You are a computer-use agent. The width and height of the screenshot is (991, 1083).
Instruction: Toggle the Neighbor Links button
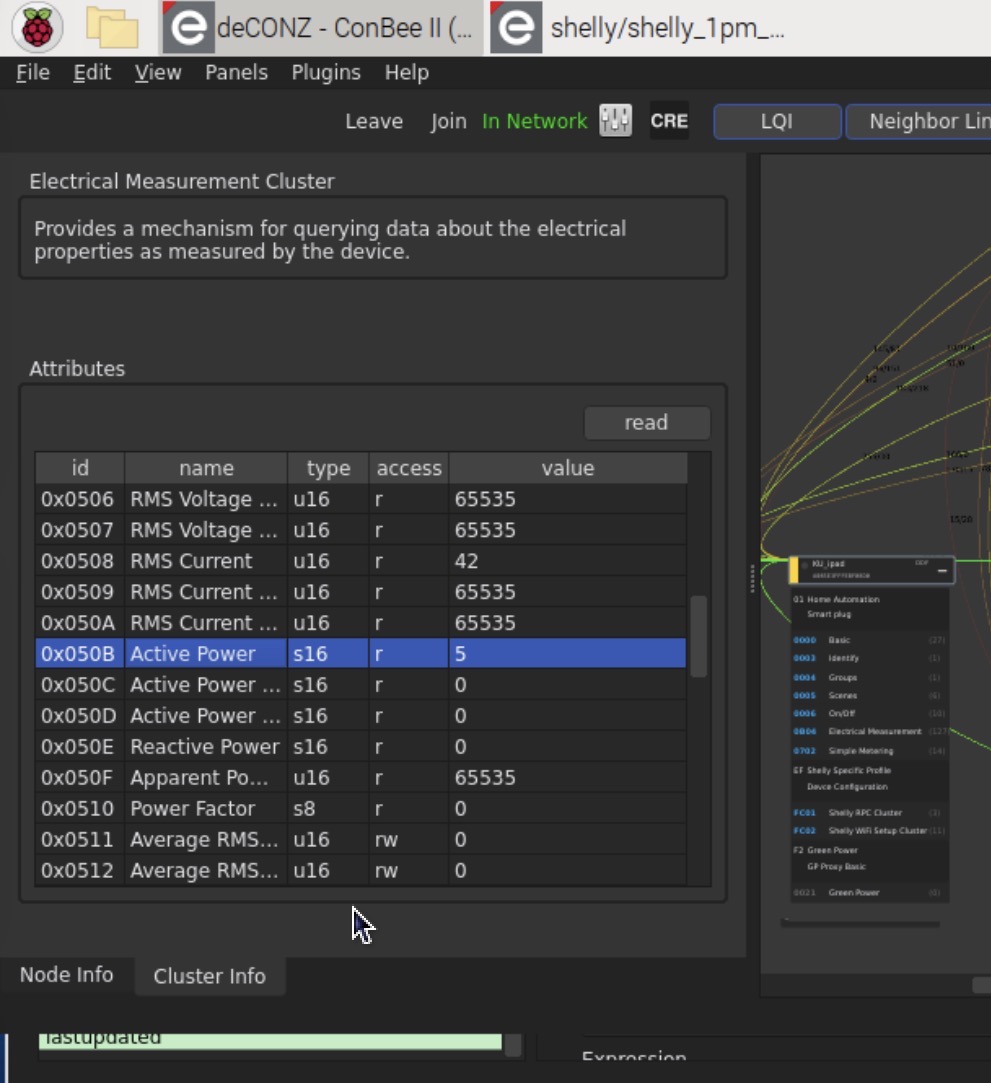pos(920,121)
